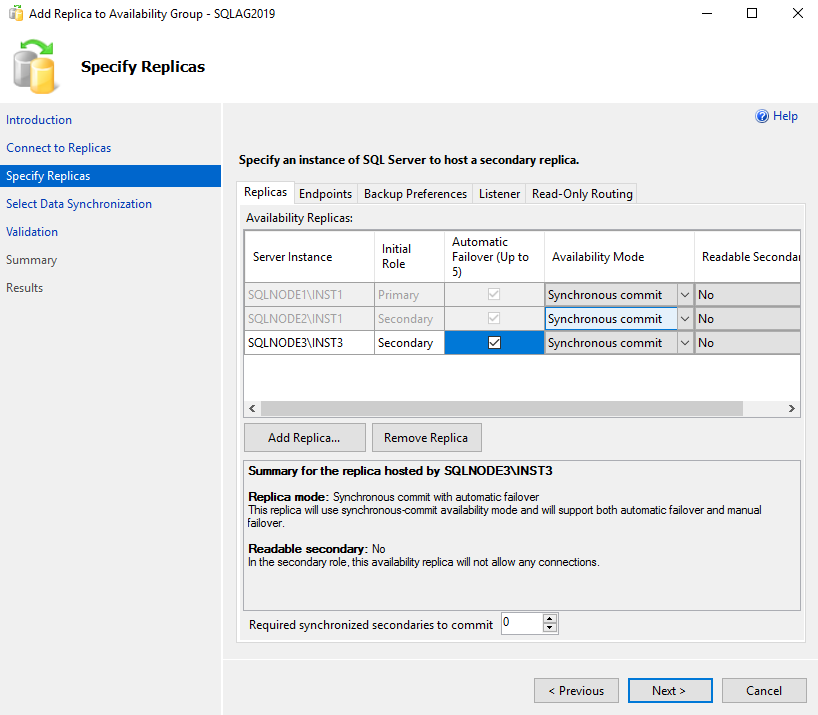Click the Add Replica button
818x715 pixels.
pos(304,438)
